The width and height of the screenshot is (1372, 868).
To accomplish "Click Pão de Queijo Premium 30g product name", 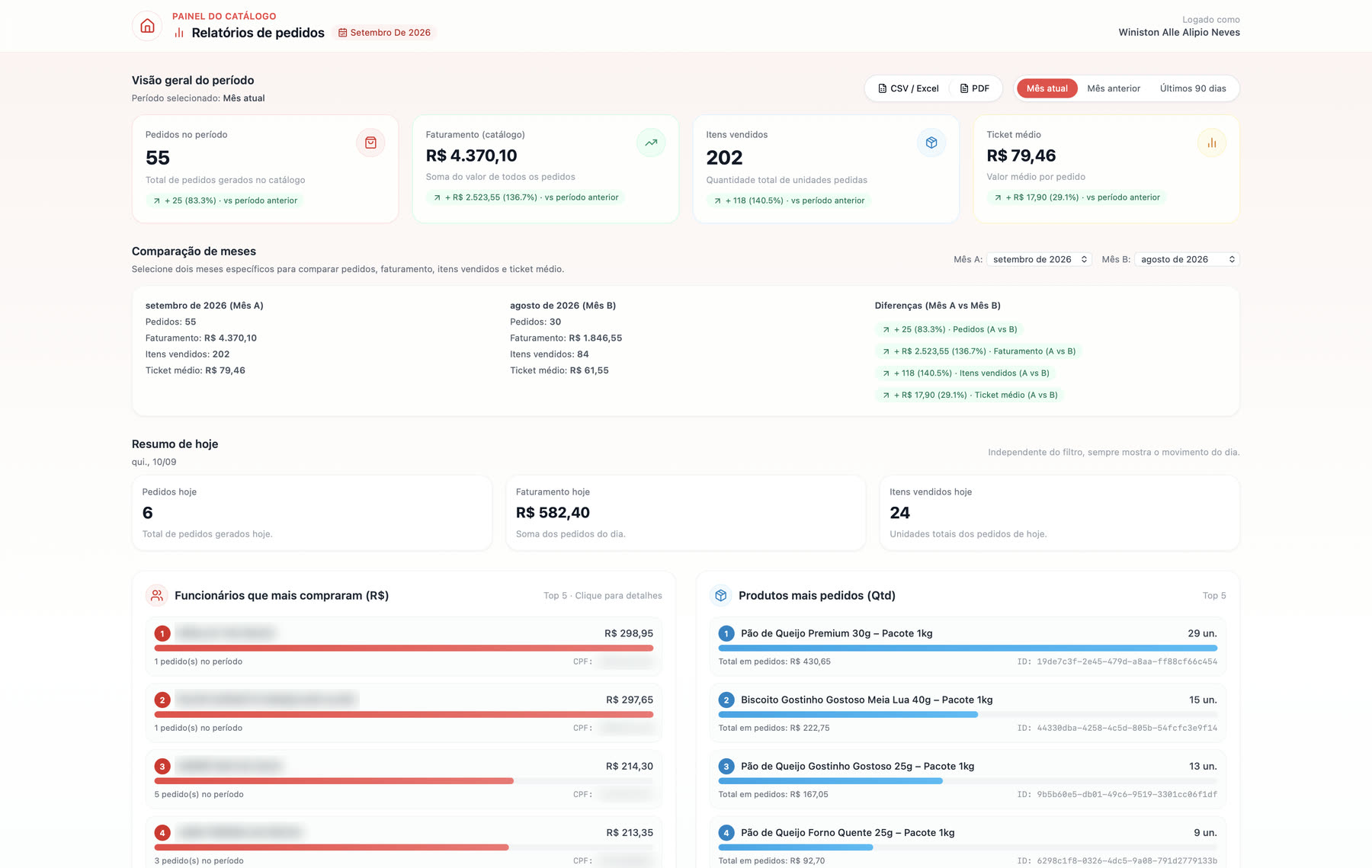I will coord(837,633).
